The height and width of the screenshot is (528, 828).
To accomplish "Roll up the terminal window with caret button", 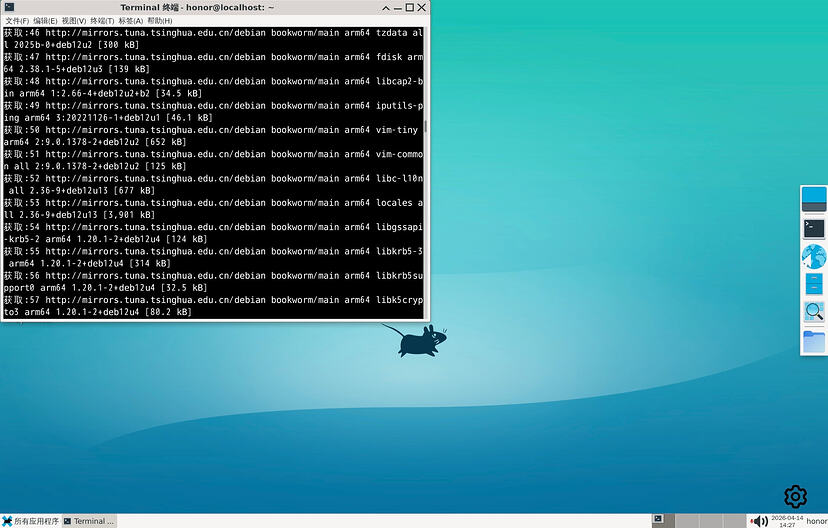I will click(385, 7).
